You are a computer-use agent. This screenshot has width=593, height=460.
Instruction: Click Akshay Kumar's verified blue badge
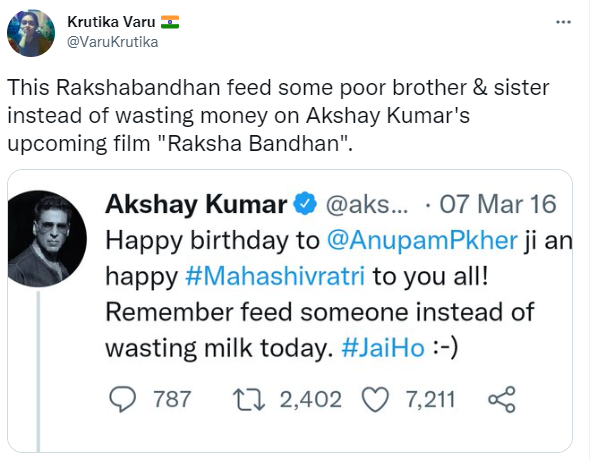coord(305,204)
